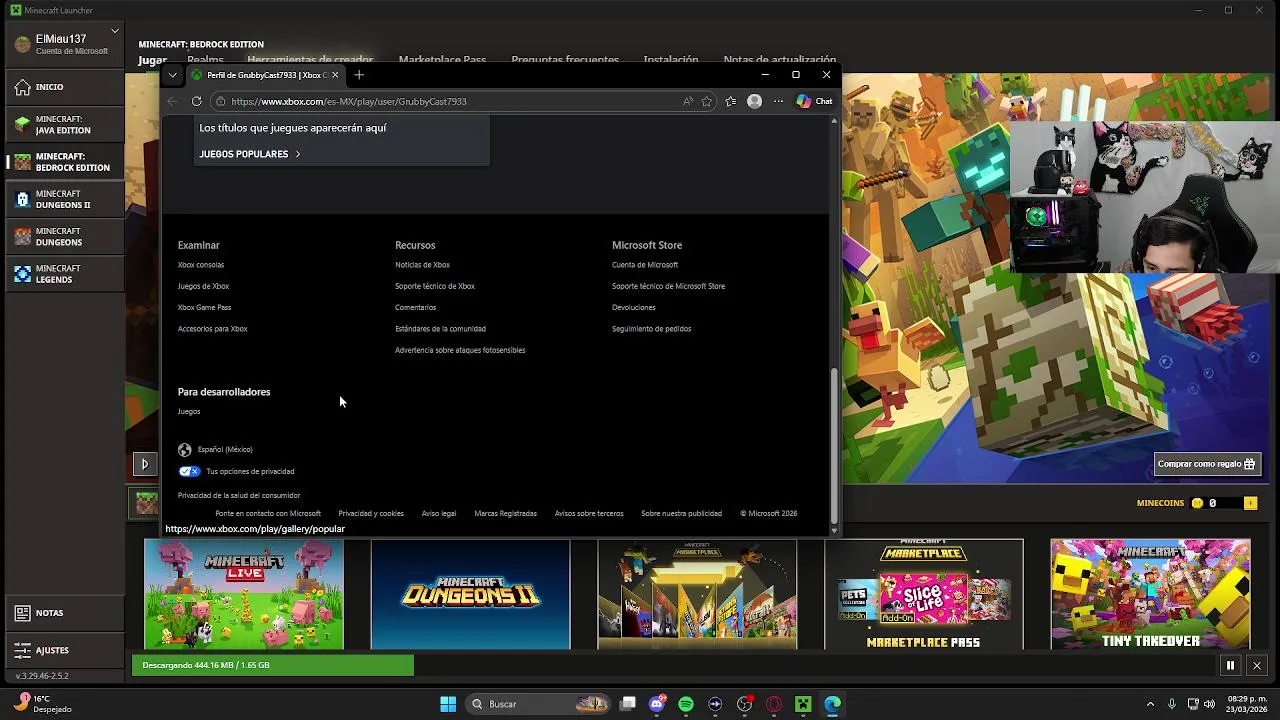Open Edge settings and more menu
The image size is (1280, 720).
[x=778, y=101]
